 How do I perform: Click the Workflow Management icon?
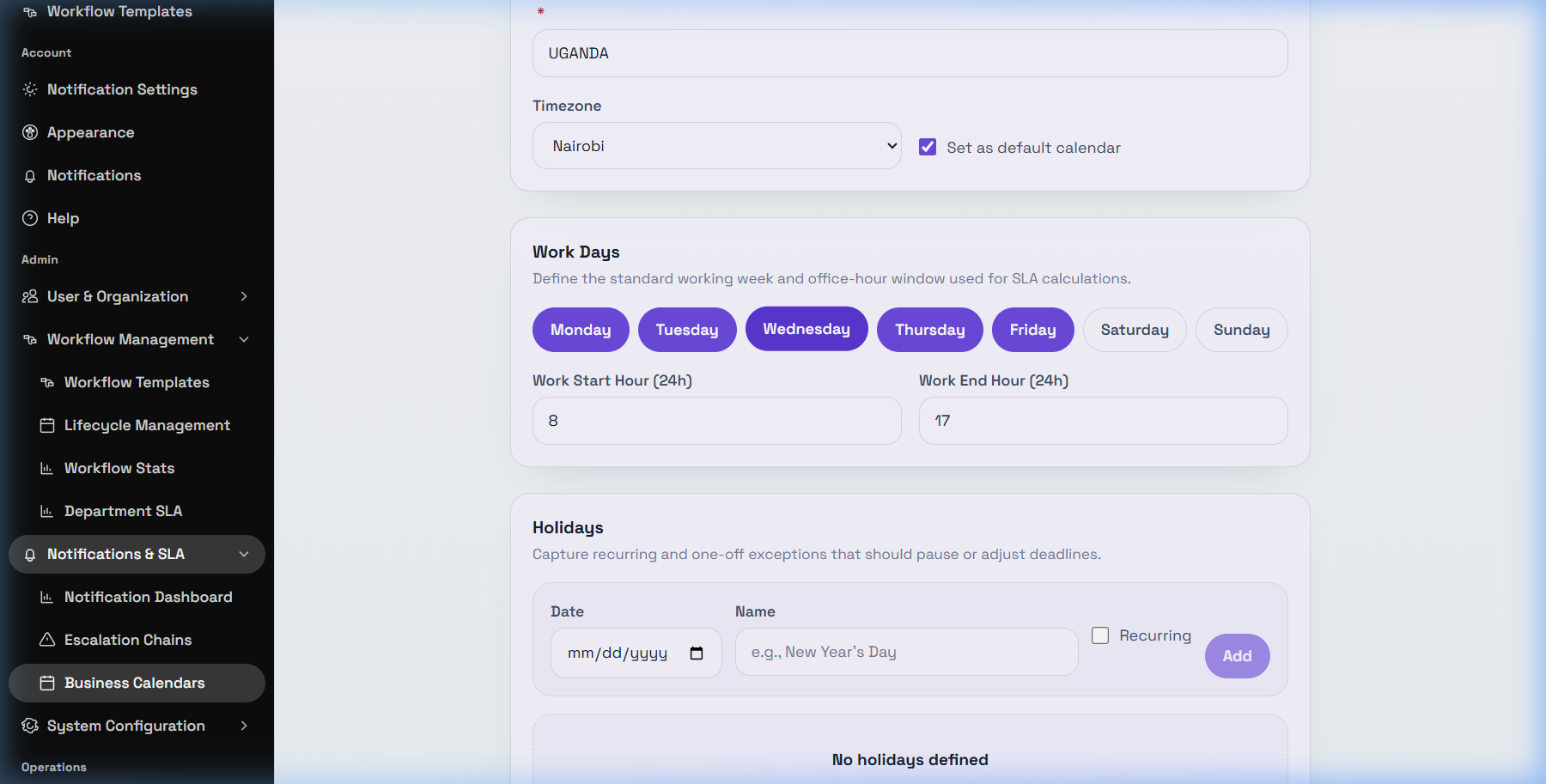coord(30,339)
